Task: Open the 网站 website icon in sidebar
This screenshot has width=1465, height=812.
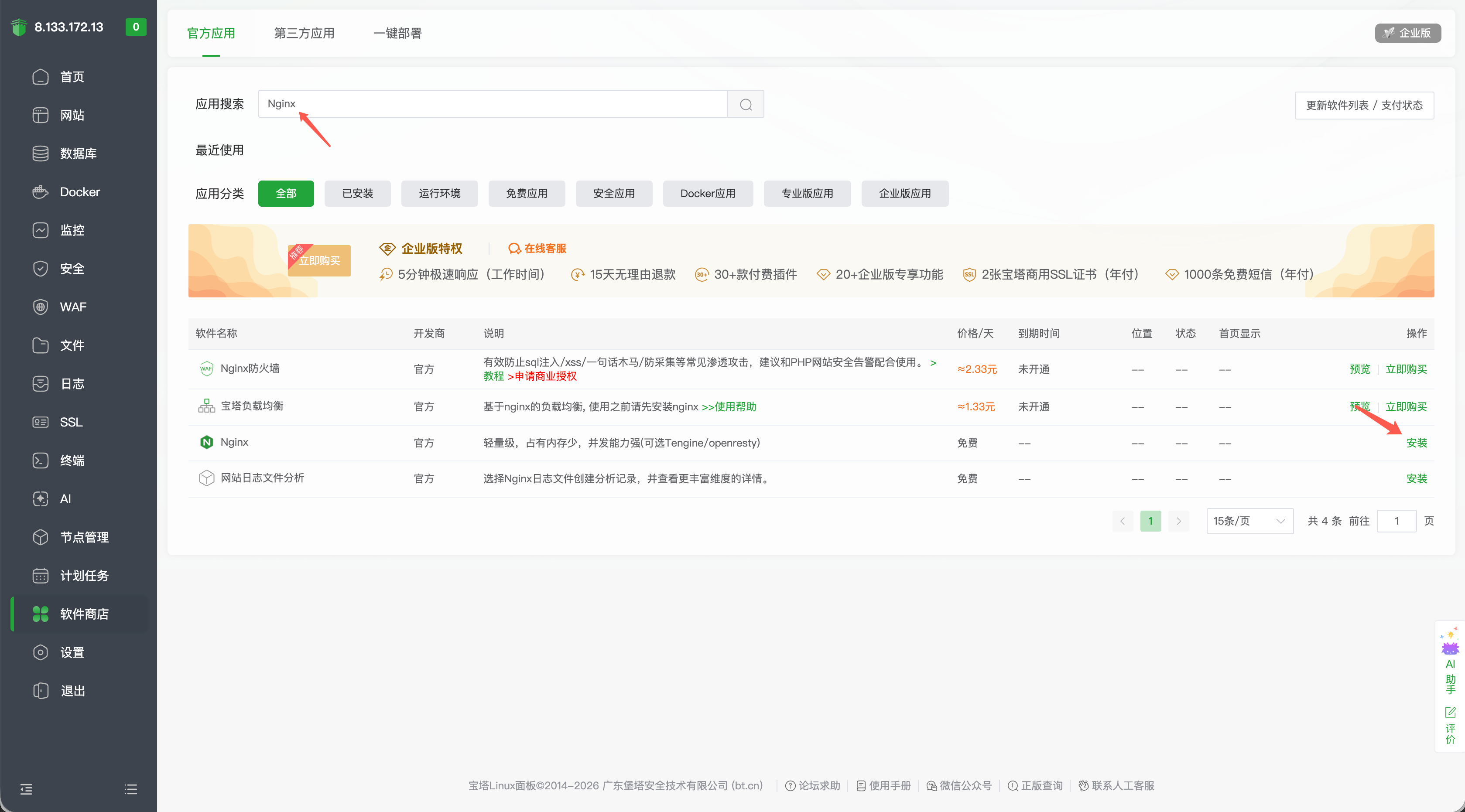Action: pos(41,115)
